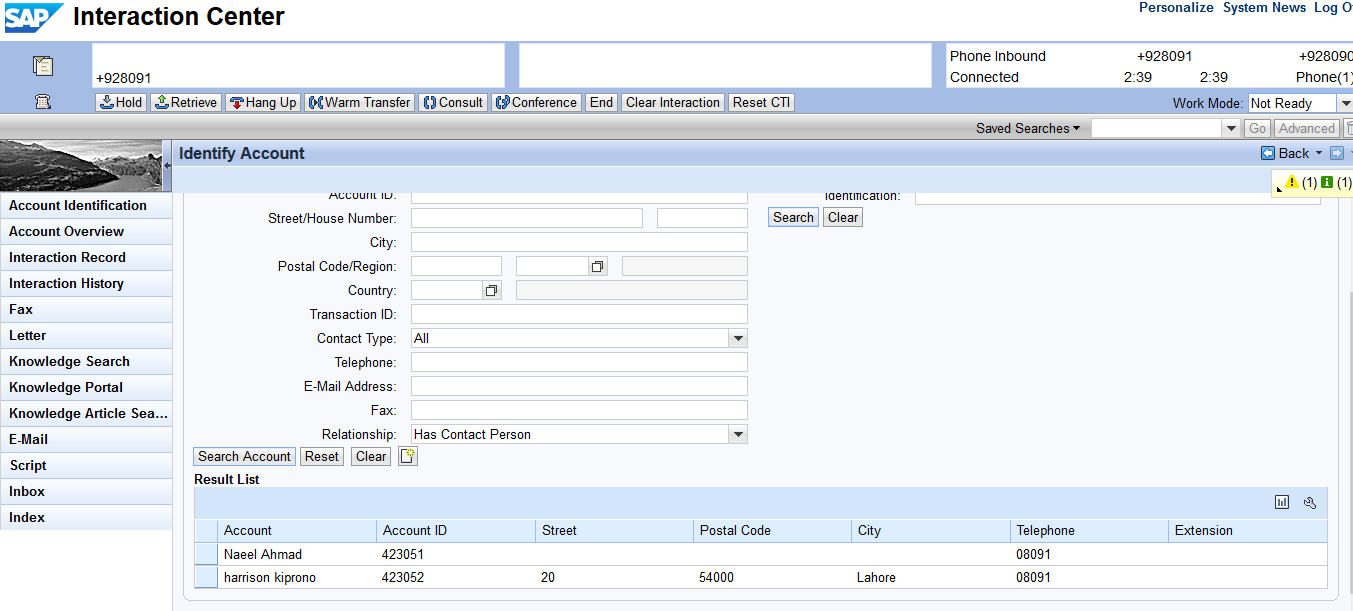Go to Interaction History in sidebar

(66, 284)
